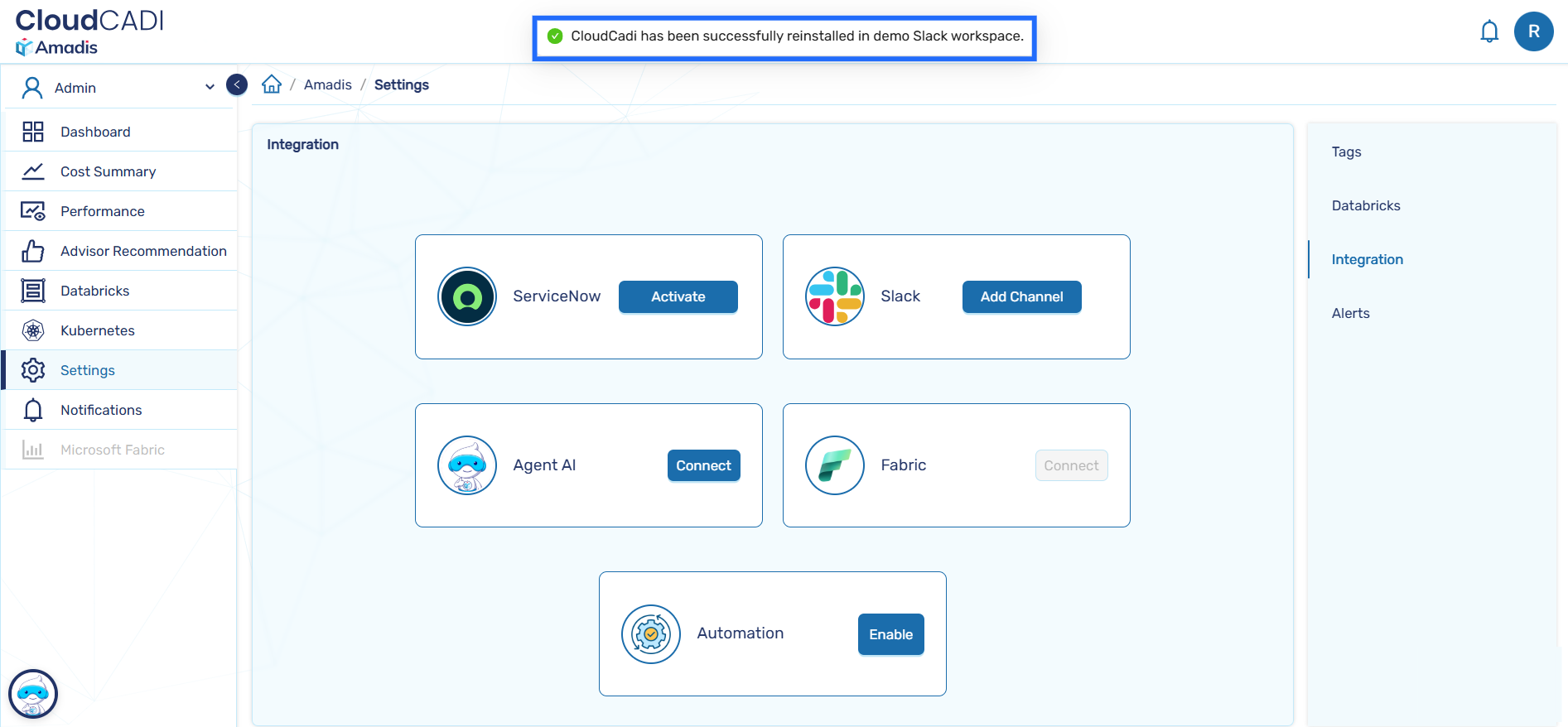Screen dimensions: 1568x727
Task: Click the home icon in breadcrumb
Action: 272,84
